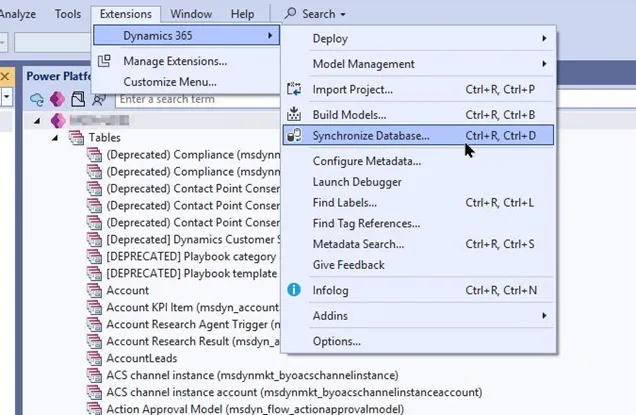Click the Enter a search term field

click(198, 99)
